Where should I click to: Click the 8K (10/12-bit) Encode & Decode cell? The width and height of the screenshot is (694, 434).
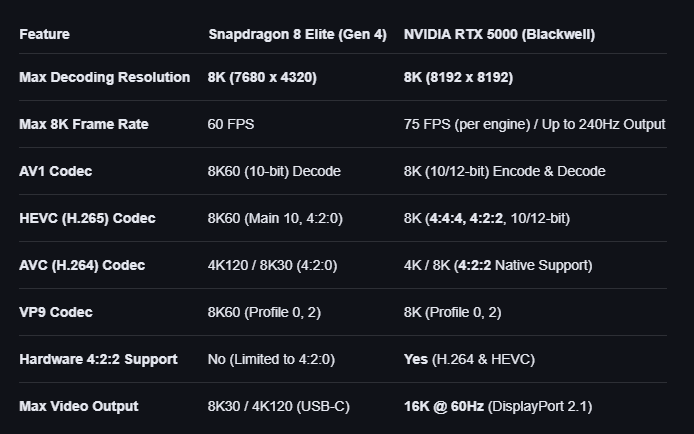[504, 171]
